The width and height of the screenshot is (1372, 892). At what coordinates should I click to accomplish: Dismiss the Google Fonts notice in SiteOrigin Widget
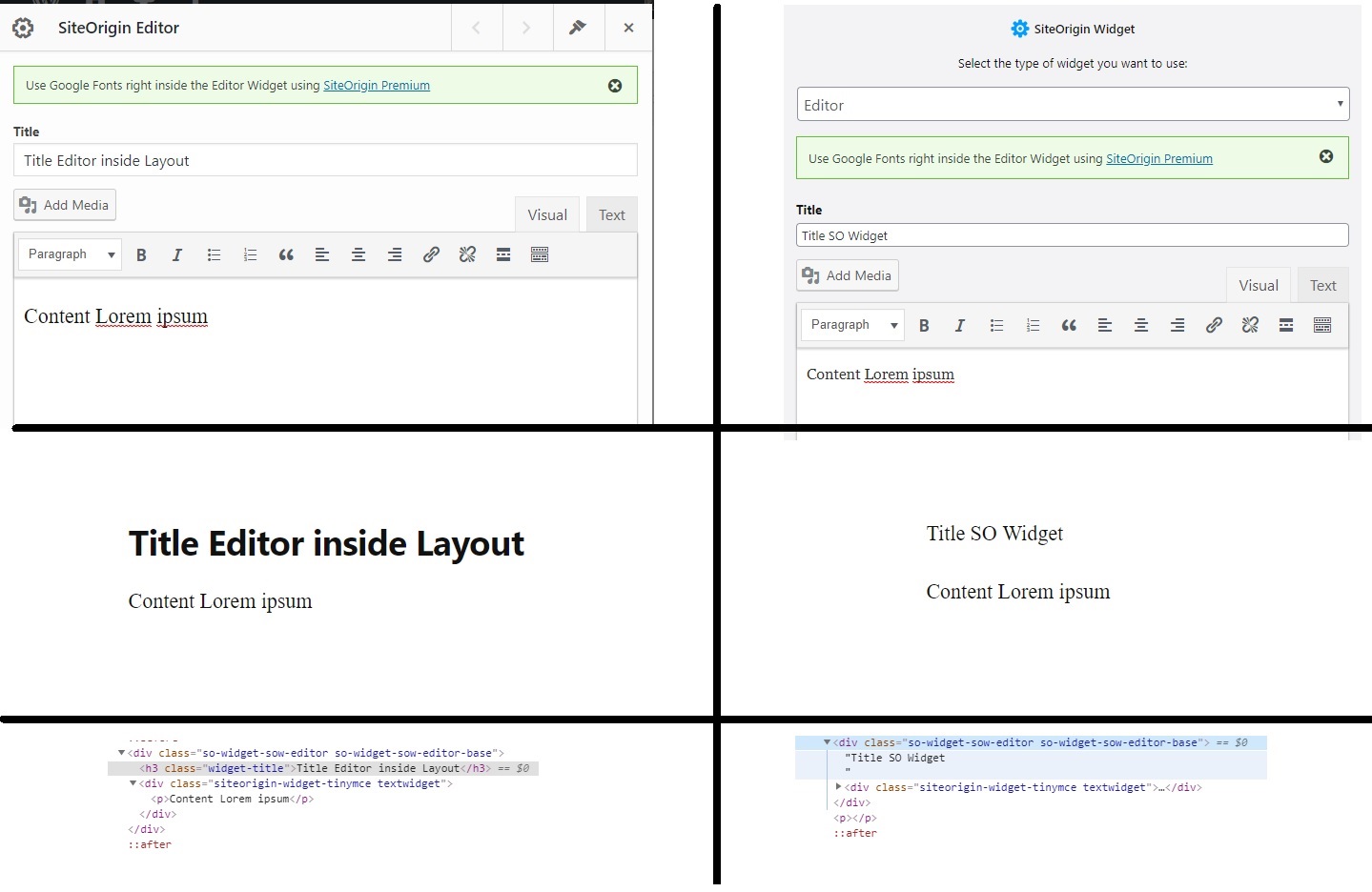click(x=1326, y=157)
